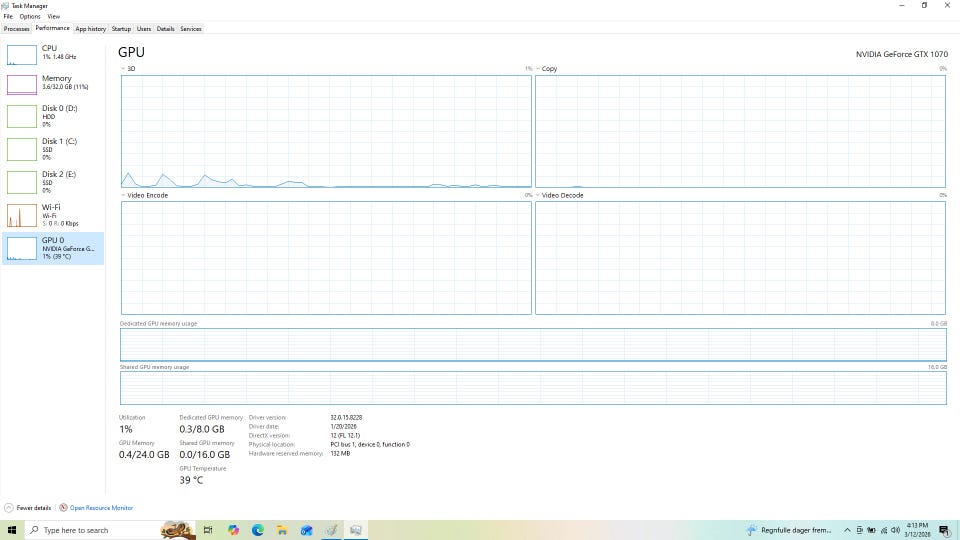This screenshot has width=960, height=540.
Task: Click the 0.3/8.0 GB dedicated memory value
Action: click(x=202, y=429)
